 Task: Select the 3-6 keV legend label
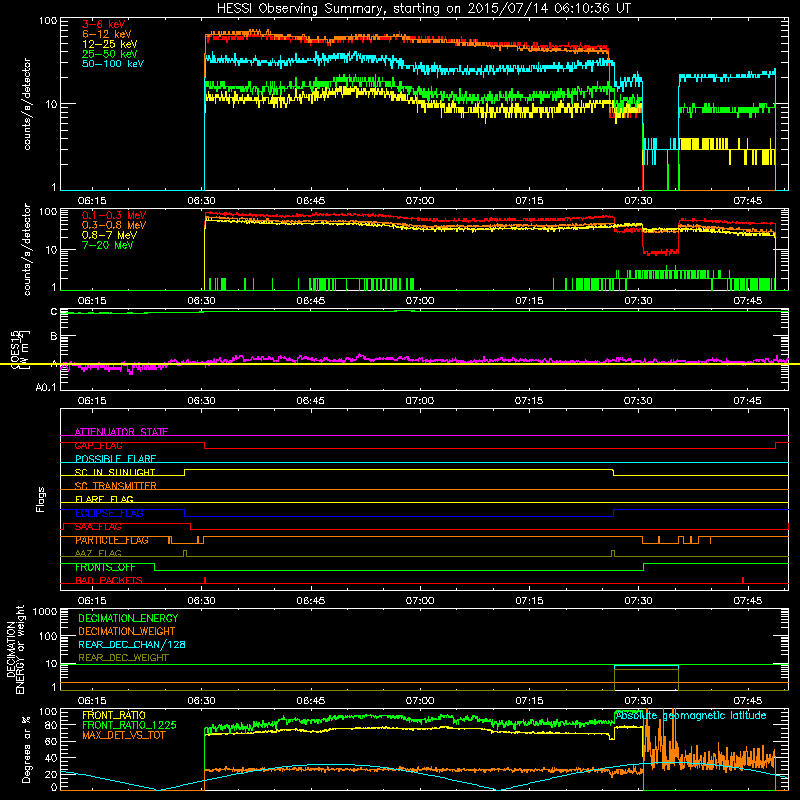(x=103, y=24)
